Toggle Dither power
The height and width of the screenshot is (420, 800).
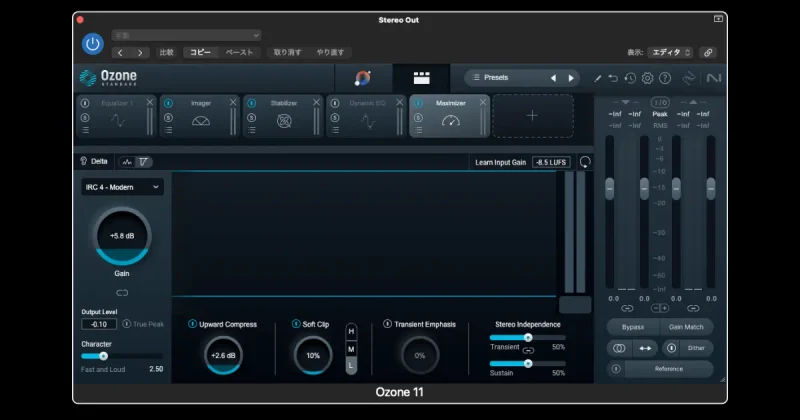[671, 348]
